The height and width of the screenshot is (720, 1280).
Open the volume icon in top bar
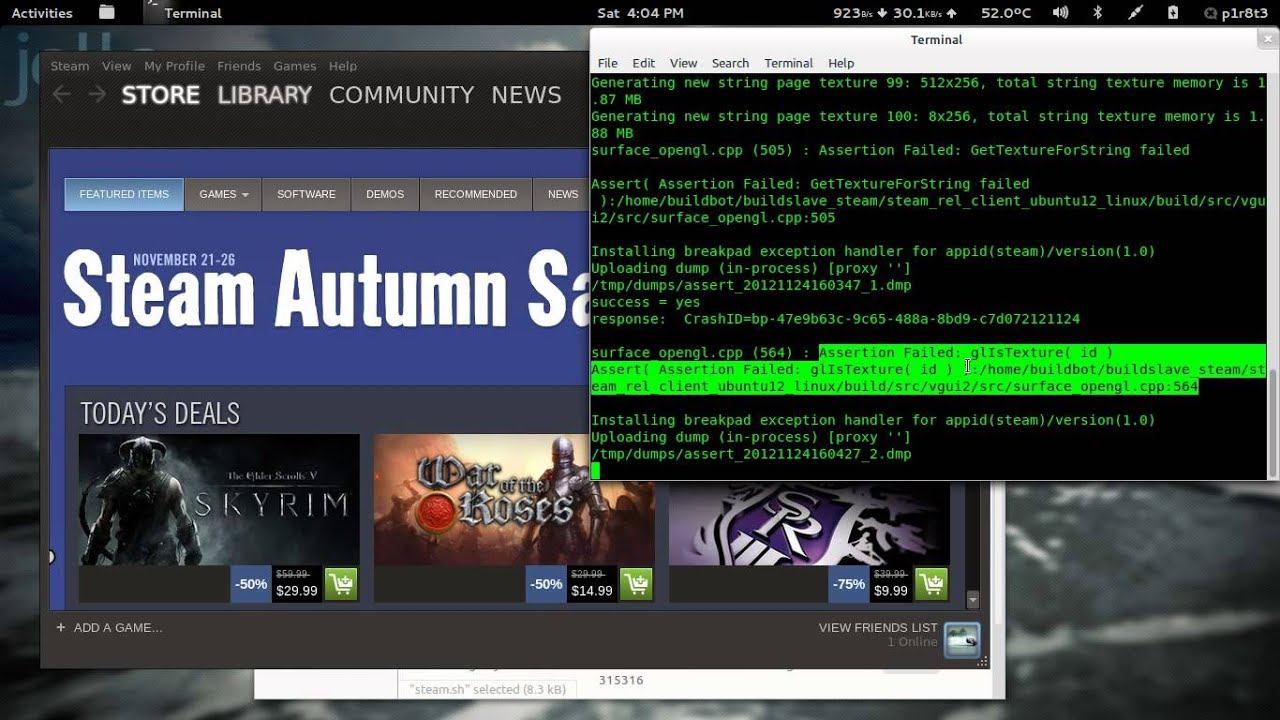(x=1060, y=13)
